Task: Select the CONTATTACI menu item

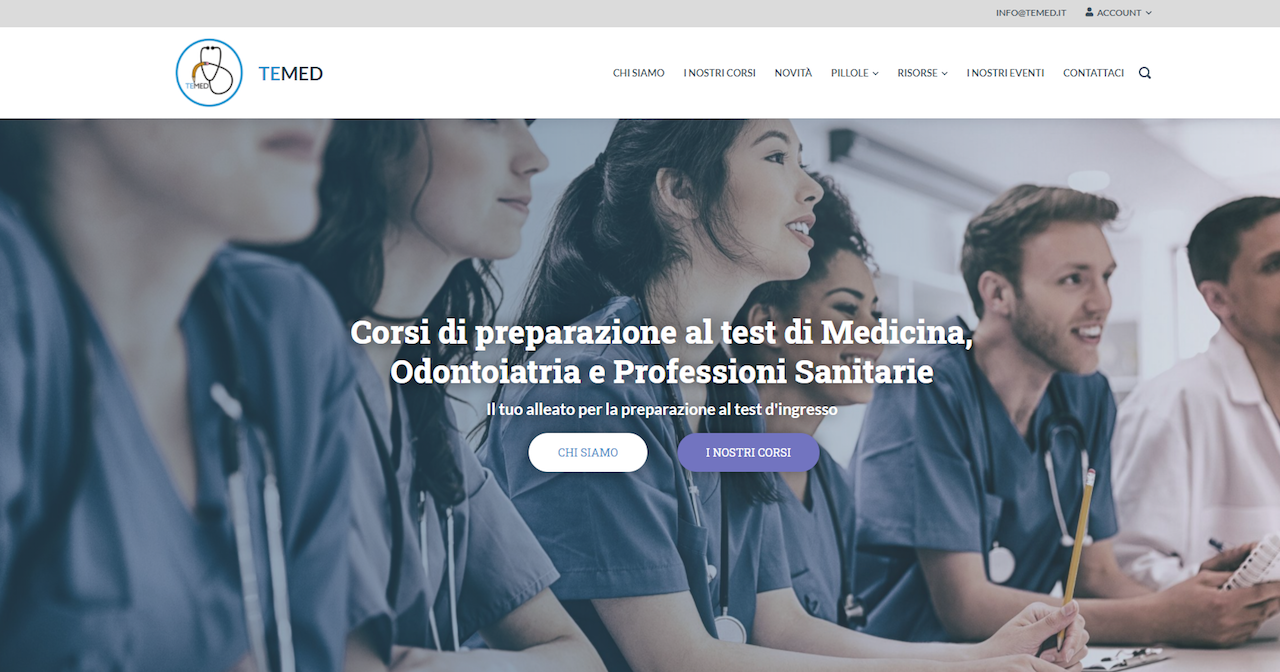Action: 1093,73
